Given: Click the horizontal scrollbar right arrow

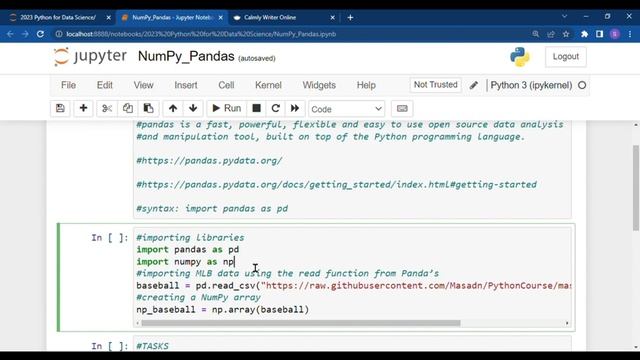Looking at the screenshot, I should pyautogui.click(x=567, y=323).
